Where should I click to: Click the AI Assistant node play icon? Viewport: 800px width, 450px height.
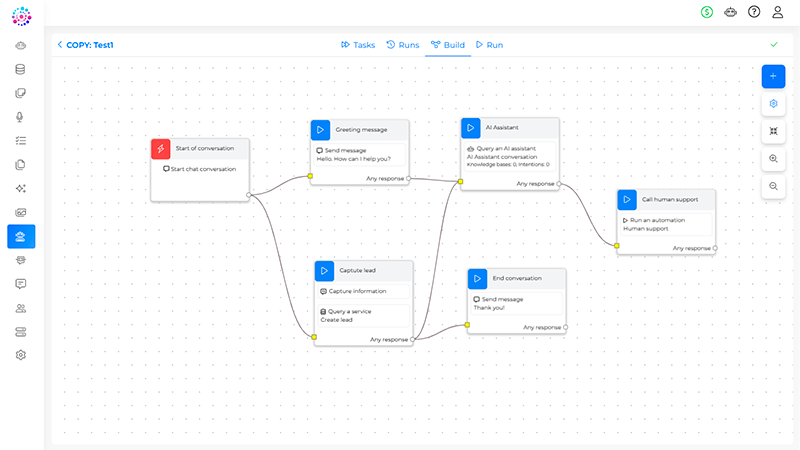[470, 128]
